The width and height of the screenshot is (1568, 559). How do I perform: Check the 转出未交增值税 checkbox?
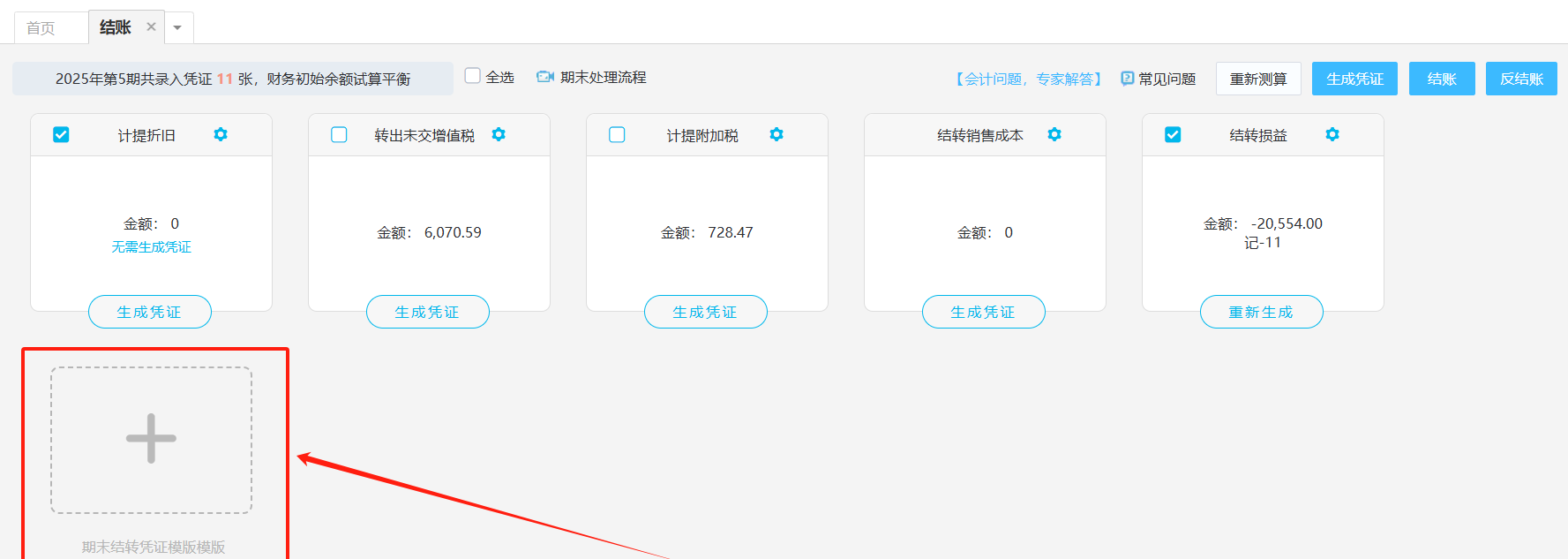coord(339,134)
